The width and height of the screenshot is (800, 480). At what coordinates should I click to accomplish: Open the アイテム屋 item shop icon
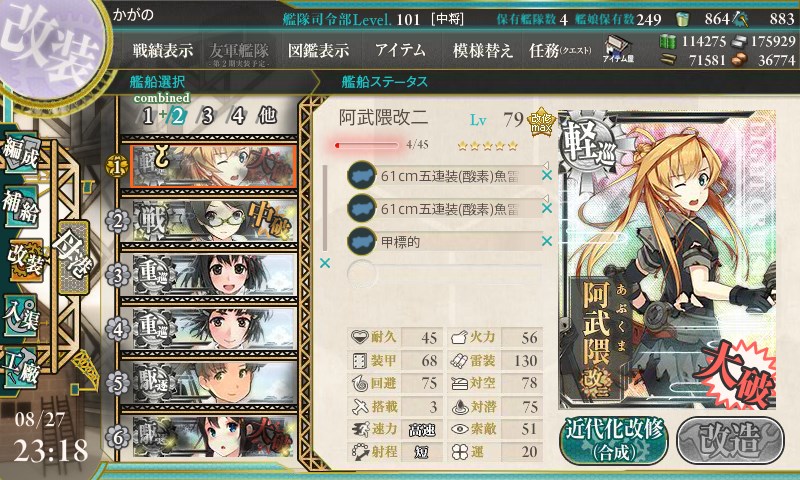point(618,49)
